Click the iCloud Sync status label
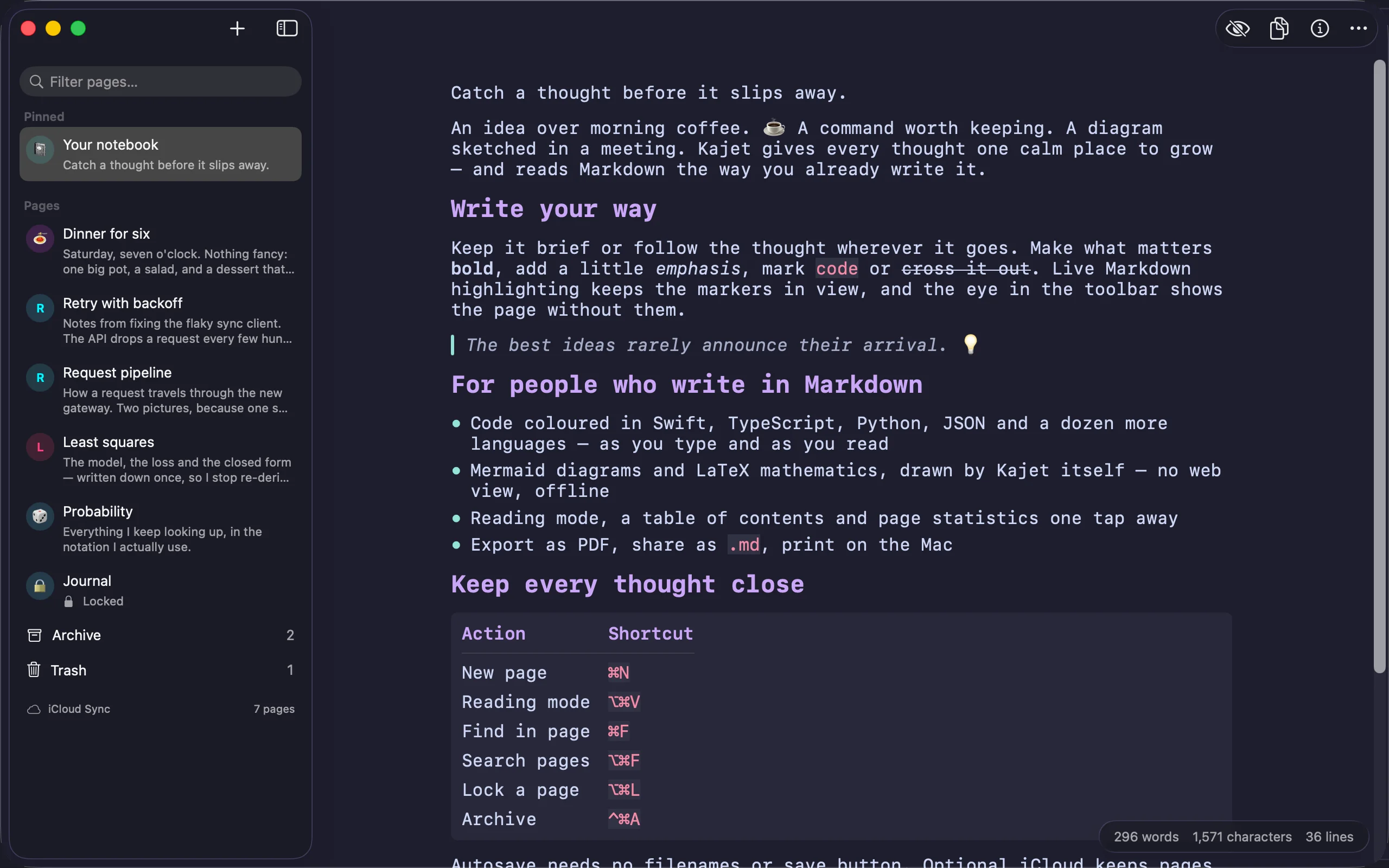Viewport: 1389px width, 868px height. click(79, 709)
